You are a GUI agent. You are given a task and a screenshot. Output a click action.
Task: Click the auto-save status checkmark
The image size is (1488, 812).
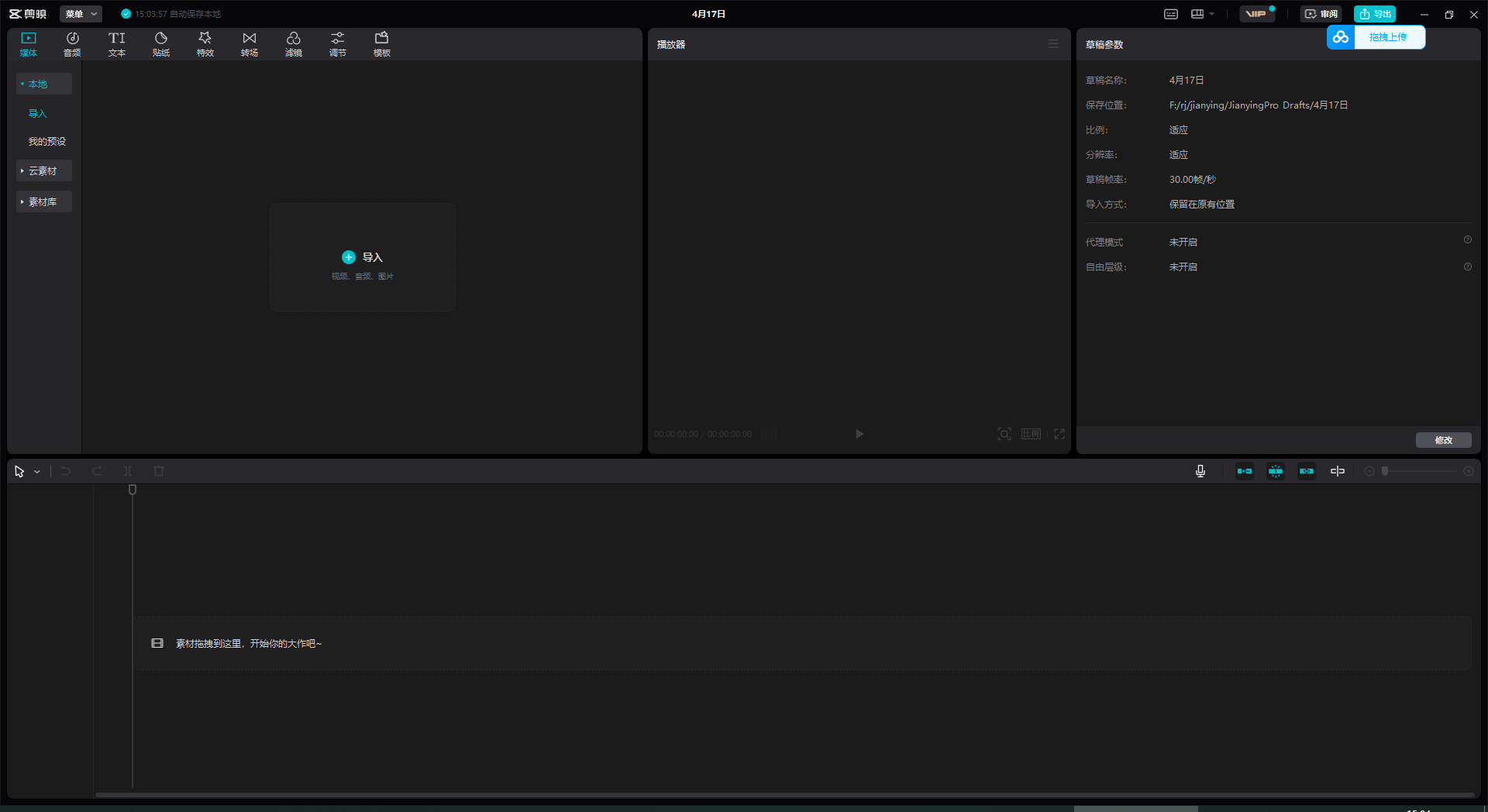click(x=126, y=14)
